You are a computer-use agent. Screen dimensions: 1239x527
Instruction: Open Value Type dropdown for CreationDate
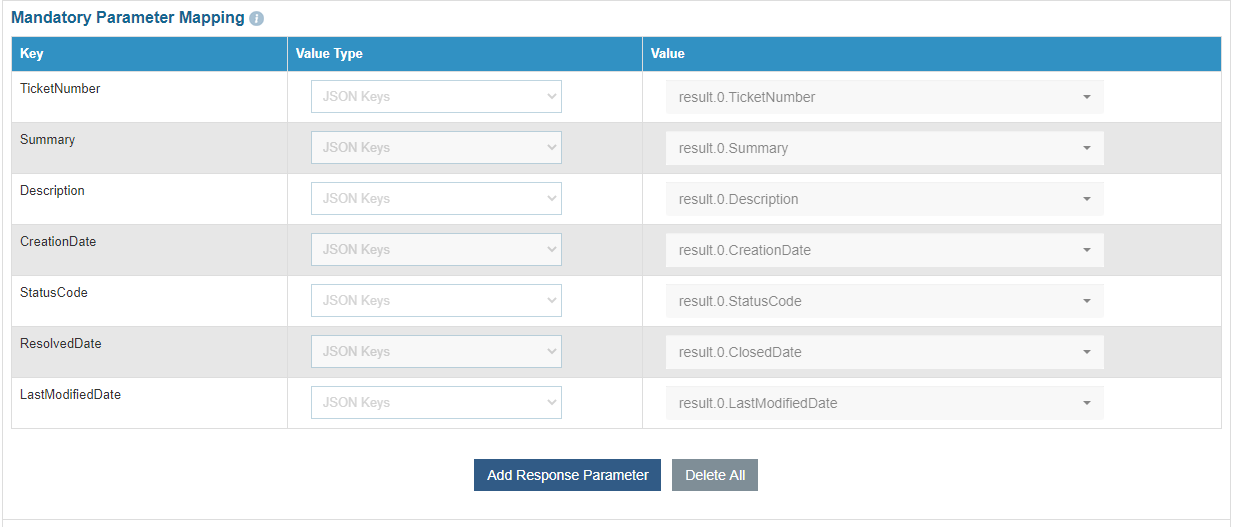pos(436,250)
